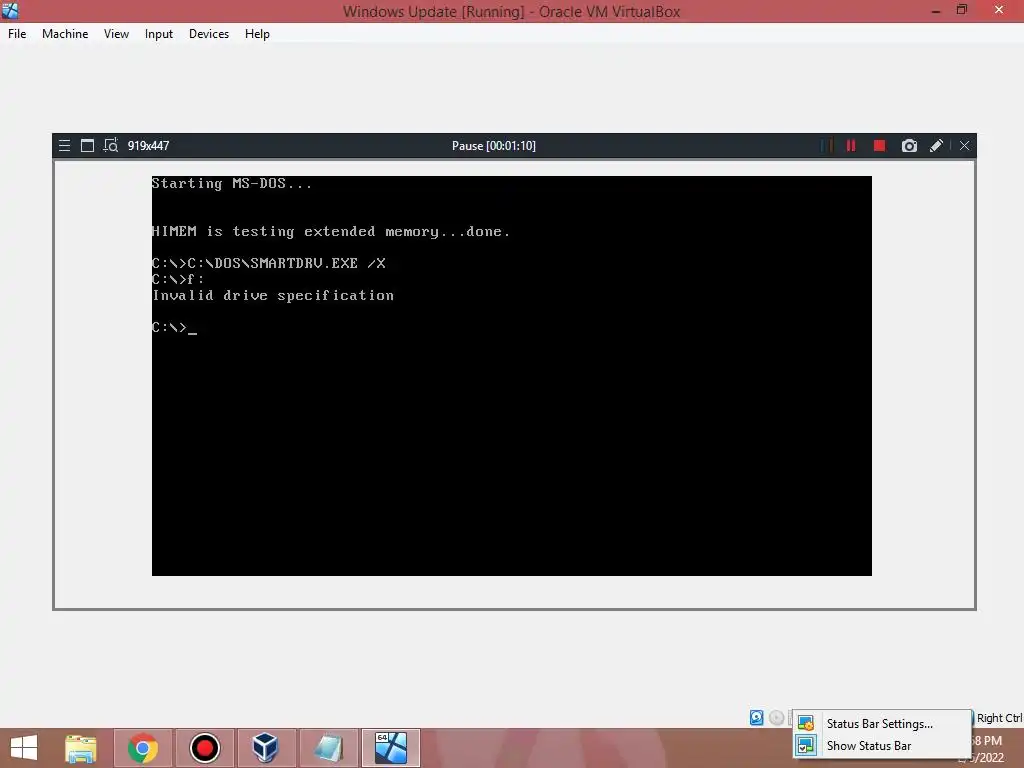The width and height of the screenshot is (1024, 768).
Task: Activate the pencil drawing tool
Action: 936,146
